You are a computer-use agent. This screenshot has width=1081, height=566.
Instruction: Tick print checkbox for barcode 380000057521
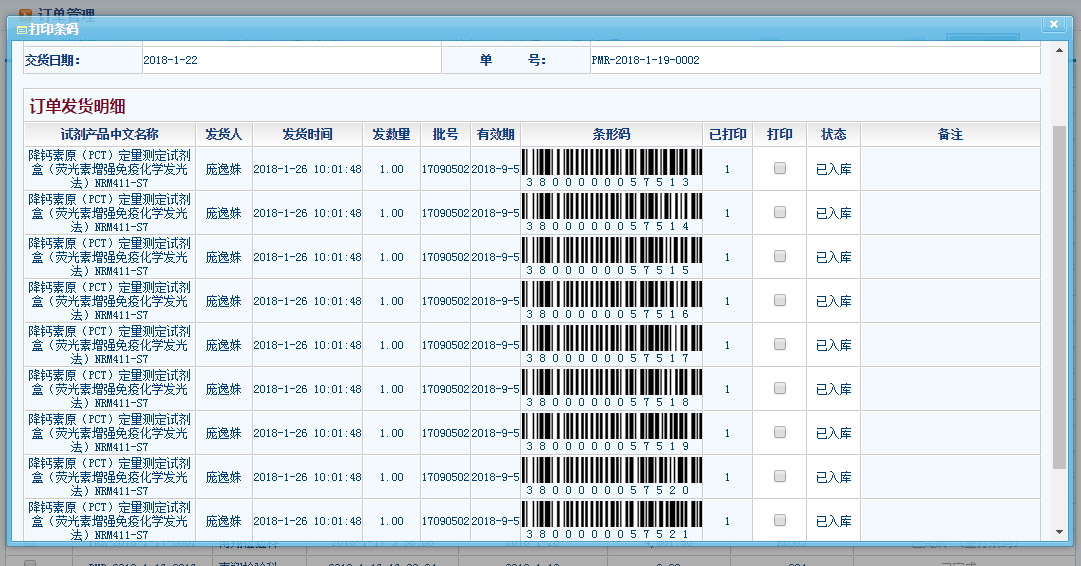(x=780, y=520)
